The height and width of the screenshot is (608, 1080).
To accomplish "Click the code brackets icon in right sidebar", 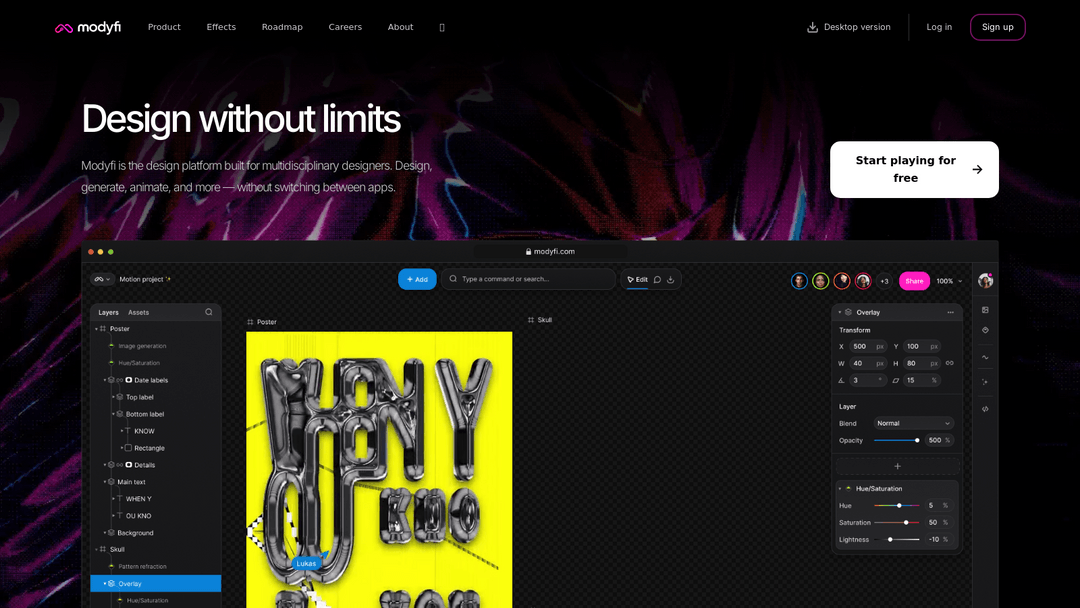I will click(985, 409).
